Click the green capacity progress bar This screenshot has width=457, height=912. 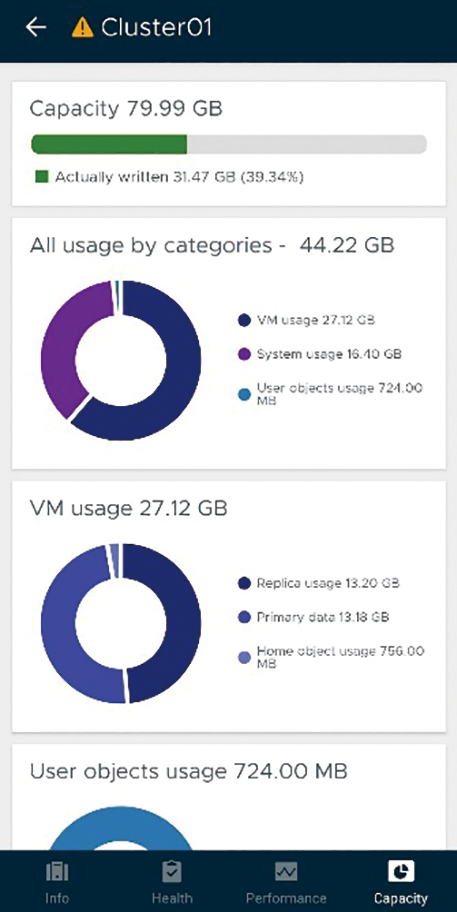tap(229, 144)
